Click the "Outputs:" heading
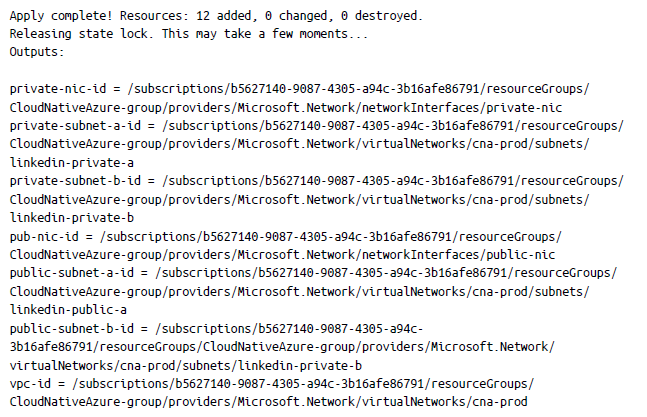Screen dimensions: 647x417 pyautogui.click(x=37, y=51)
